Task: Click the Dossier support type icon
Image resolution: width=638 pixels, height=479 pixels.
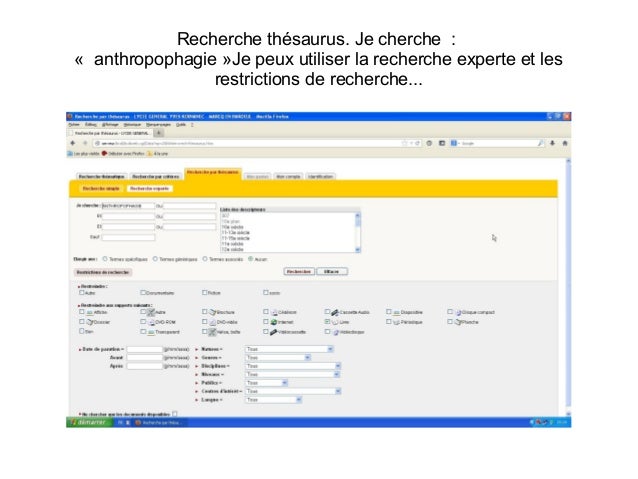Action: pos(90,322)
